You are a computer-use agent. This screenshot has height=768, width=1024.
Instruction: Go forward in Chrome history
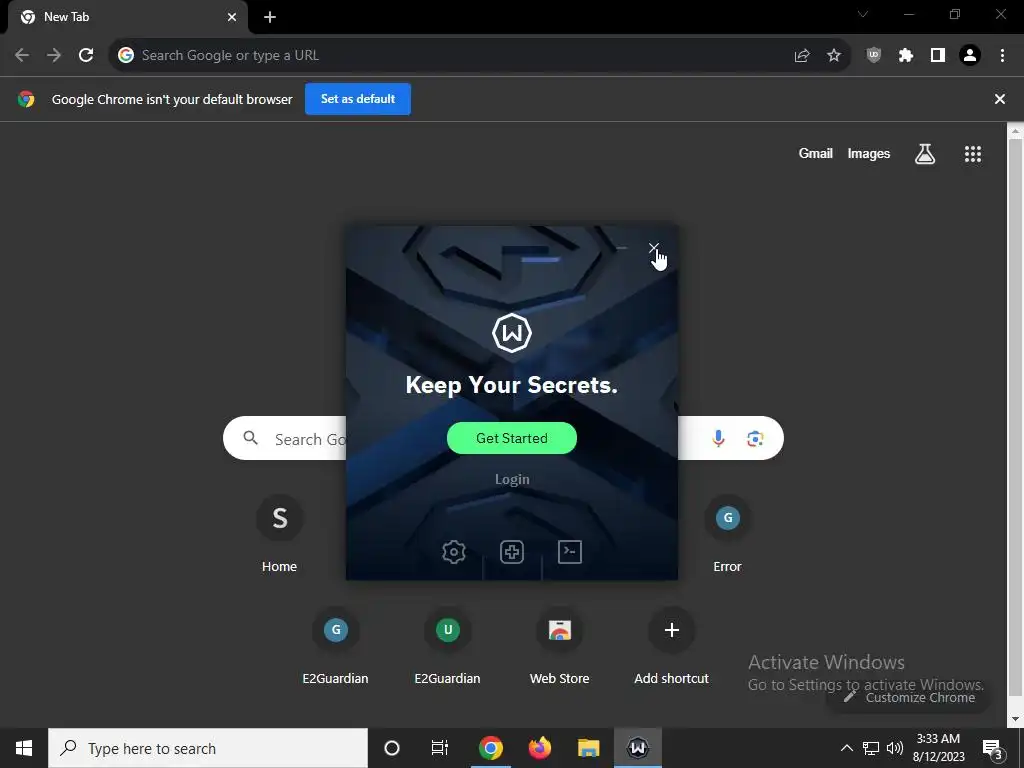(x=54, y=56)
